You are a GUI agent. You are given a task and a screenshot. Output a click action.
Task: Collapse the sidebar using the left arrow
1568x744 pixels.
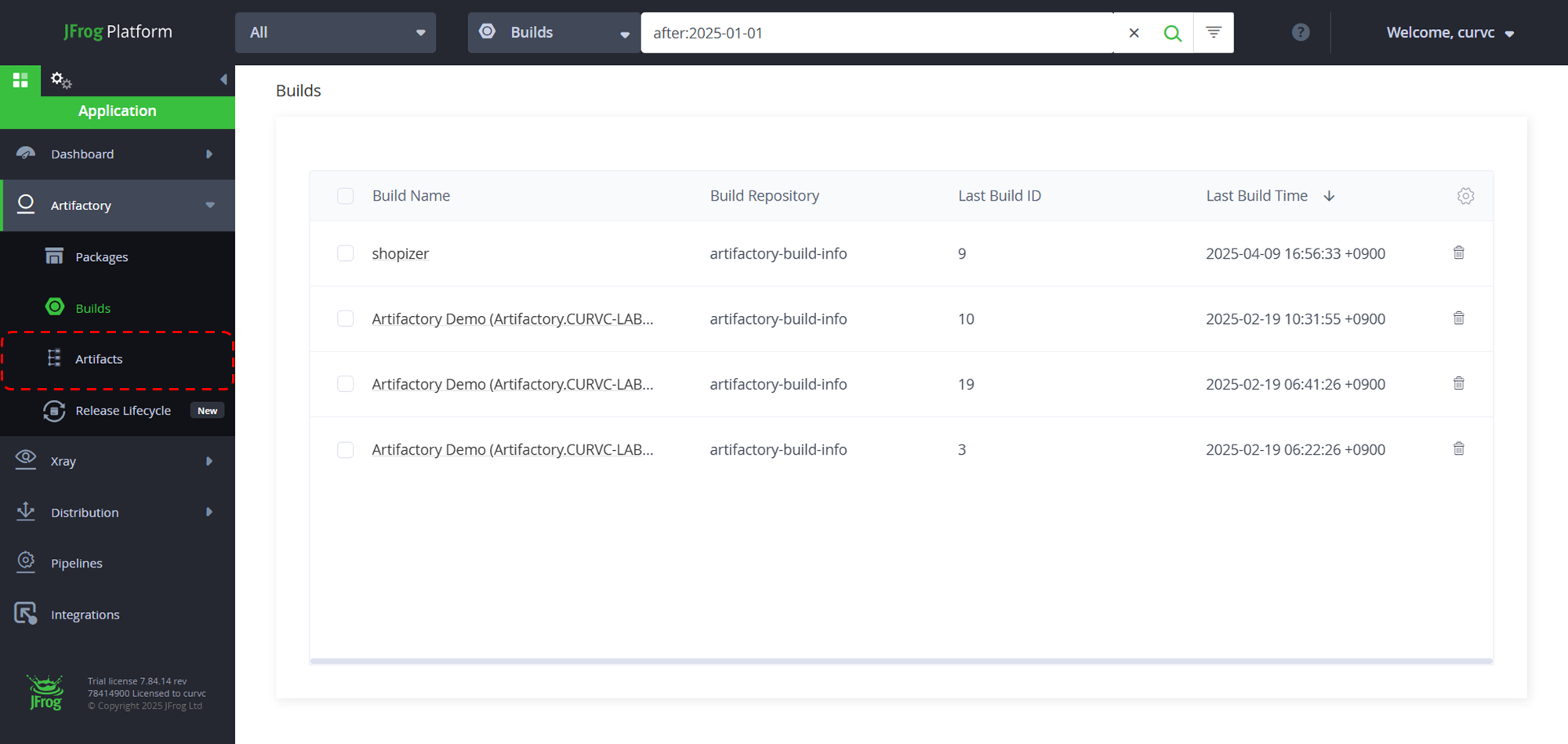point(223,79)
